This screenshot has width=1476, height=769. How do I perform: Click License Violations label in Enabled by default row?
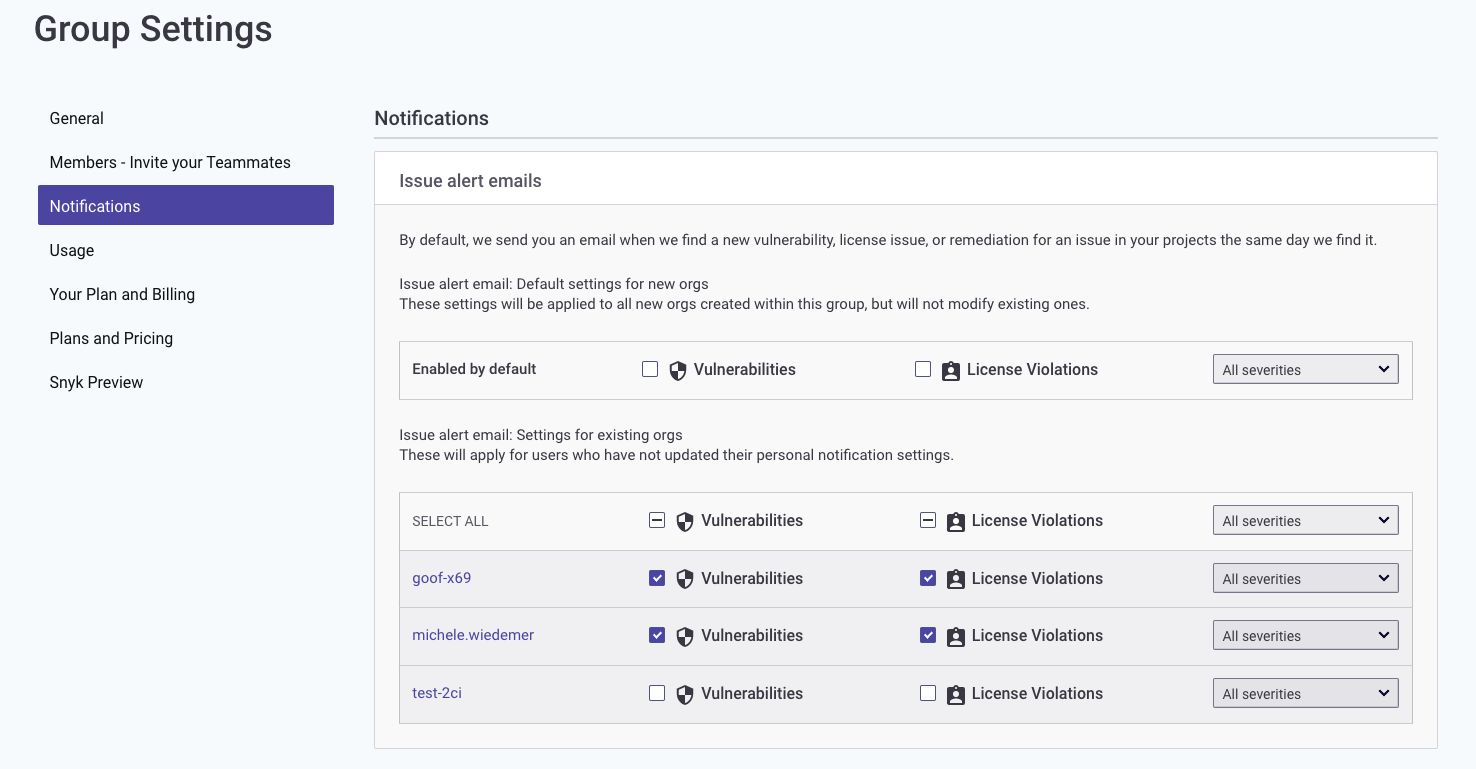[1032, 369]
